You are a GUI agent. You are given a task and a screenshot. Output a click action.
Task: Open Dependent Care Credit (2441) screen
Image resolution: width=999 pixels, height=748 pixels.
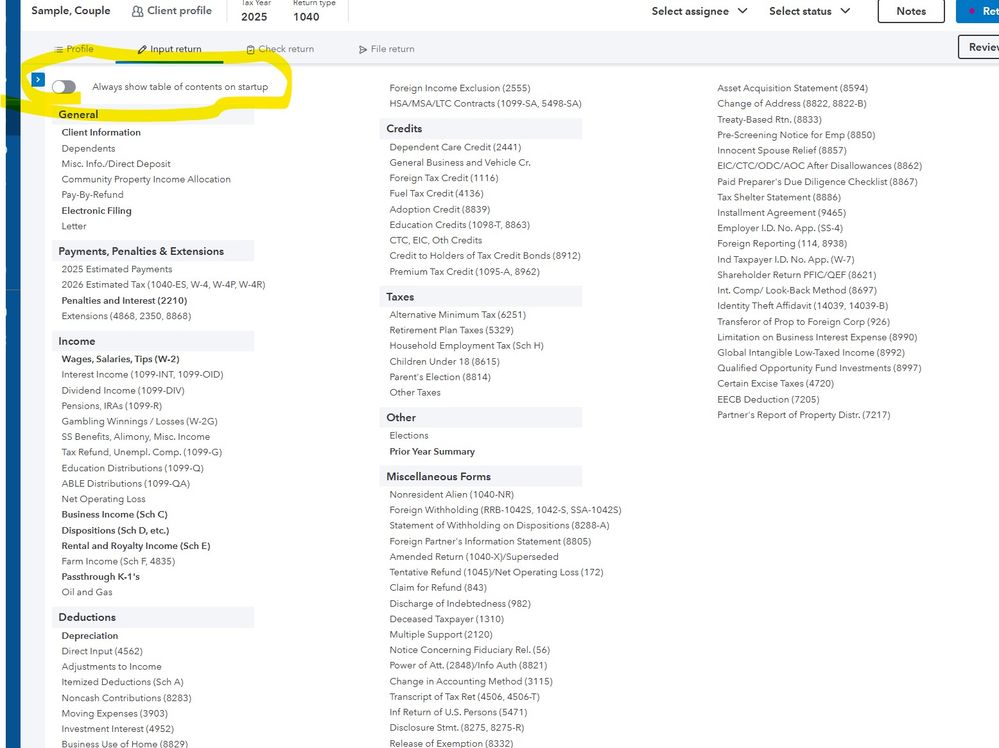[x=454, y=147]
